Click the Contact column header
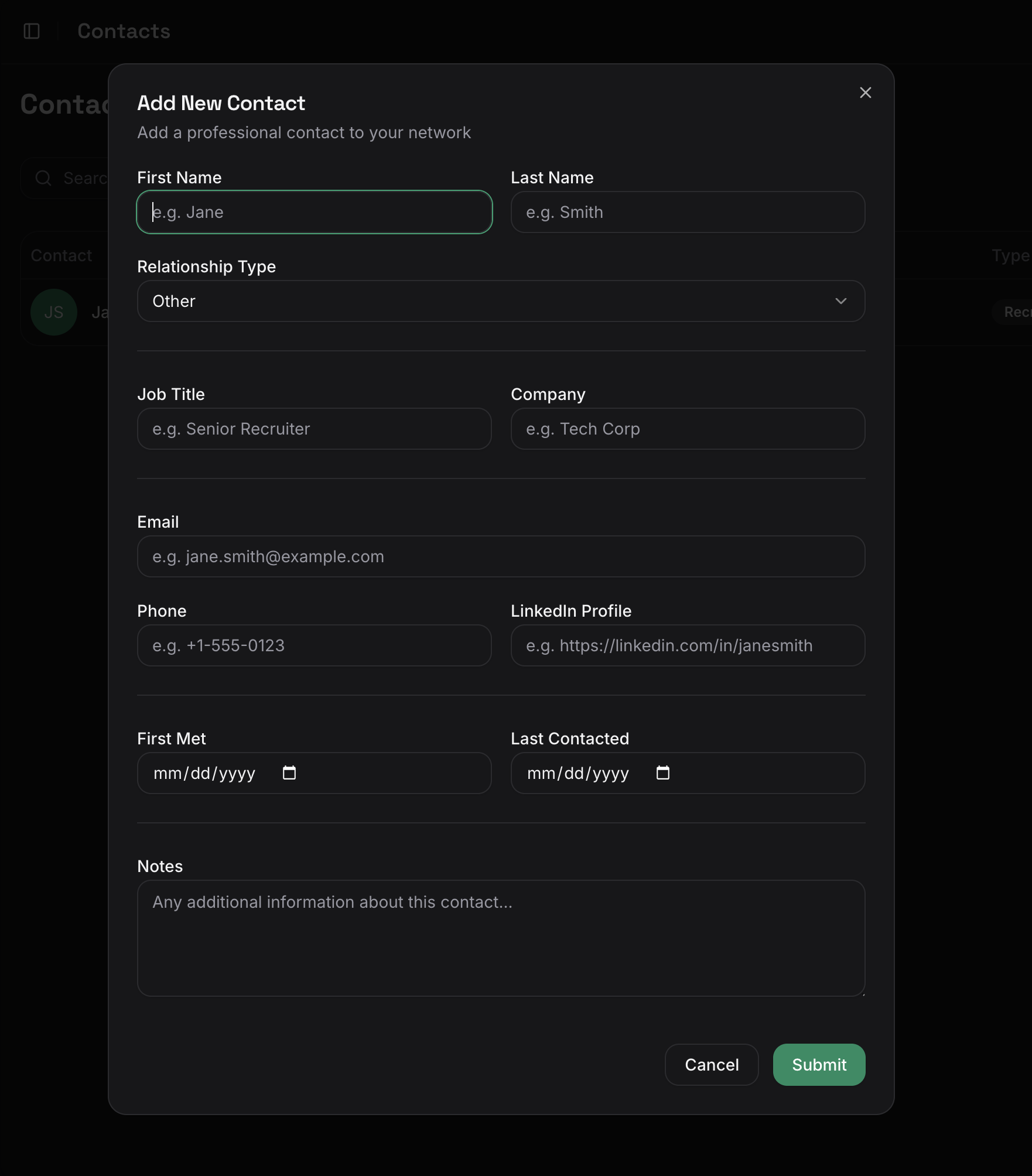This screenshot has height=1176, width=1032. (61, 255)
